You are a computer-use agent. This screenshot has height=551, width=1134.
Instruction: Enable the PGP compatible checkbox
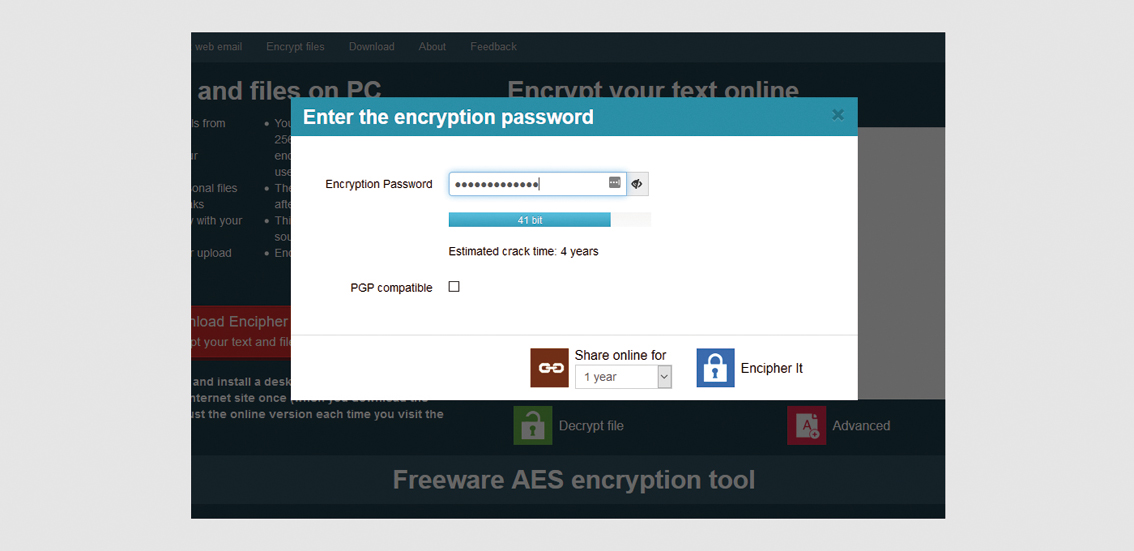click(454, 286)
